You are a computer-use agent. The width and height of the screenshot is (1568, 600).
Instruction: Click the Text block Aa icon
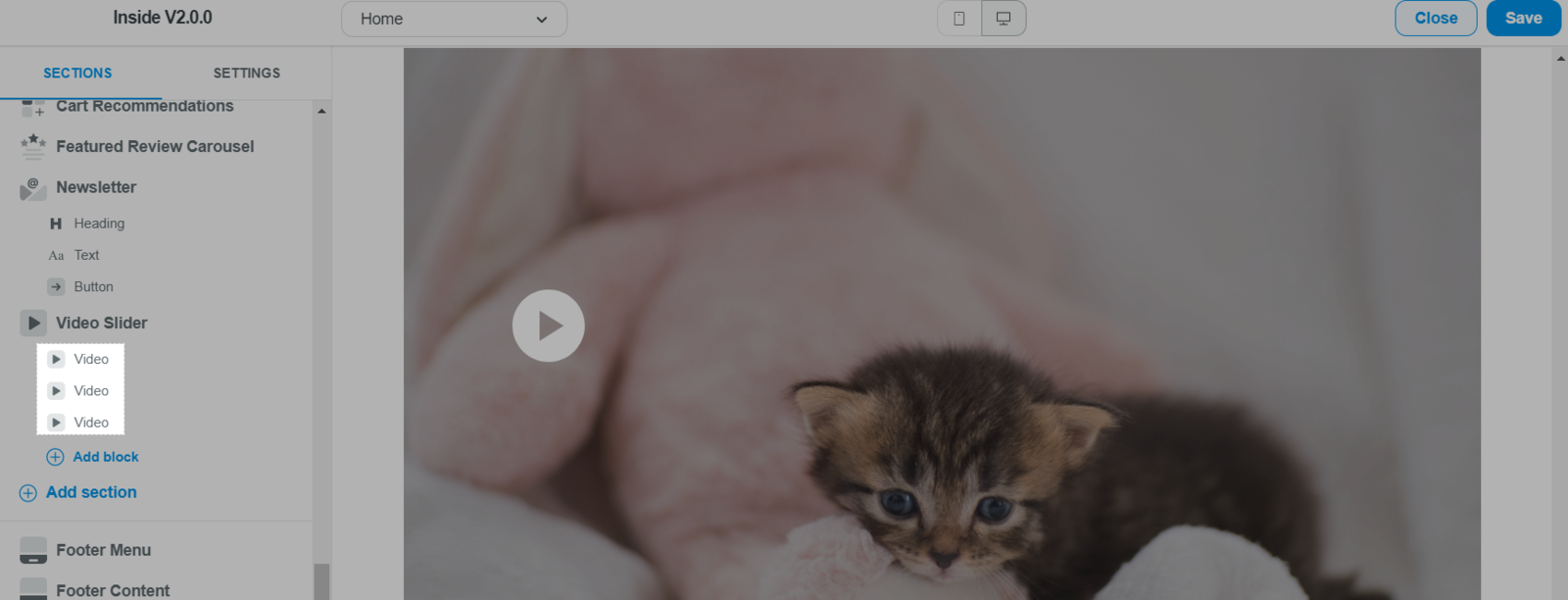tap(56, 255)
